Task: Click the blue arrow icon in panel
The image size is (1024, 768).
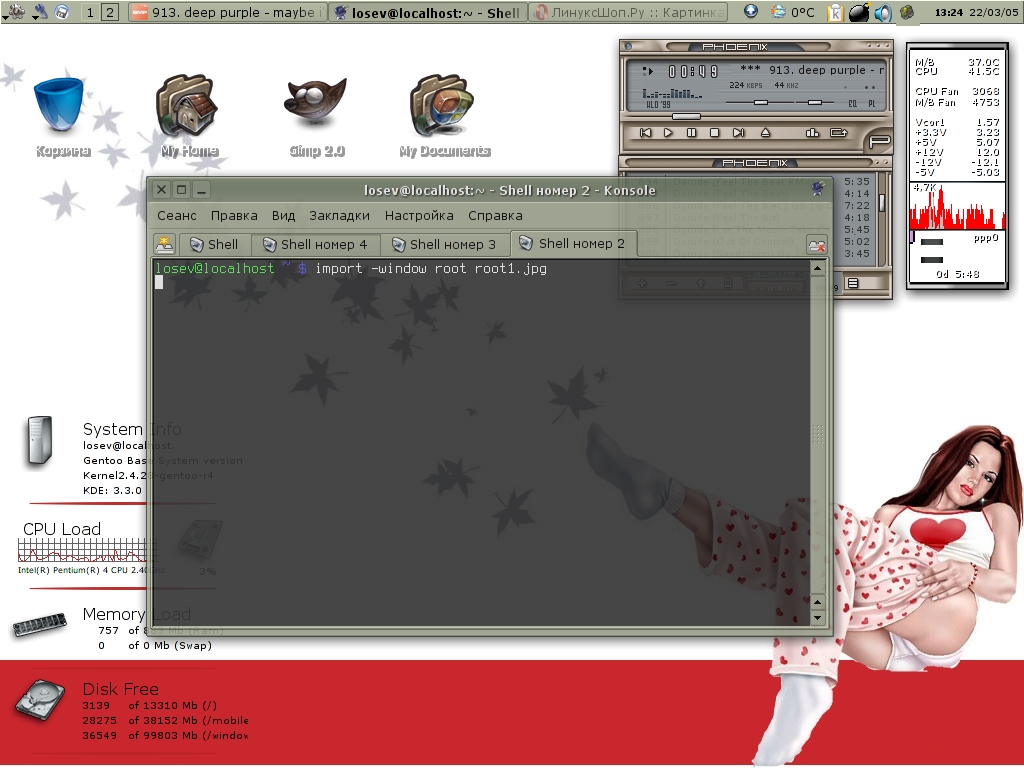Action: tap(751, 11)
